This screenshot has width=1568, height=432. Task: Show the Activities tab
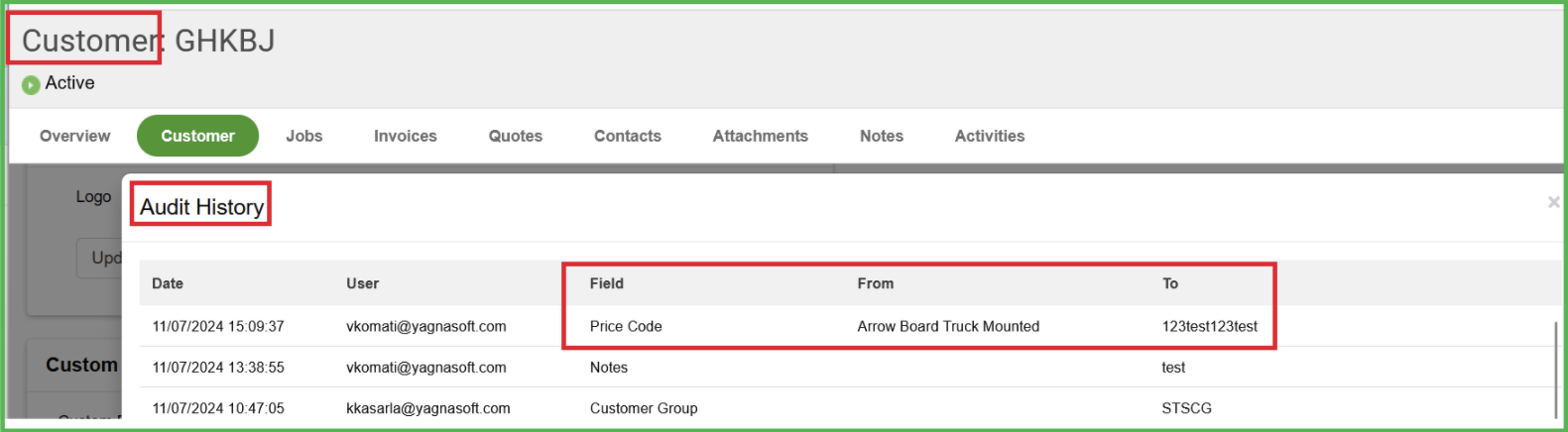[x=990, y=136]
